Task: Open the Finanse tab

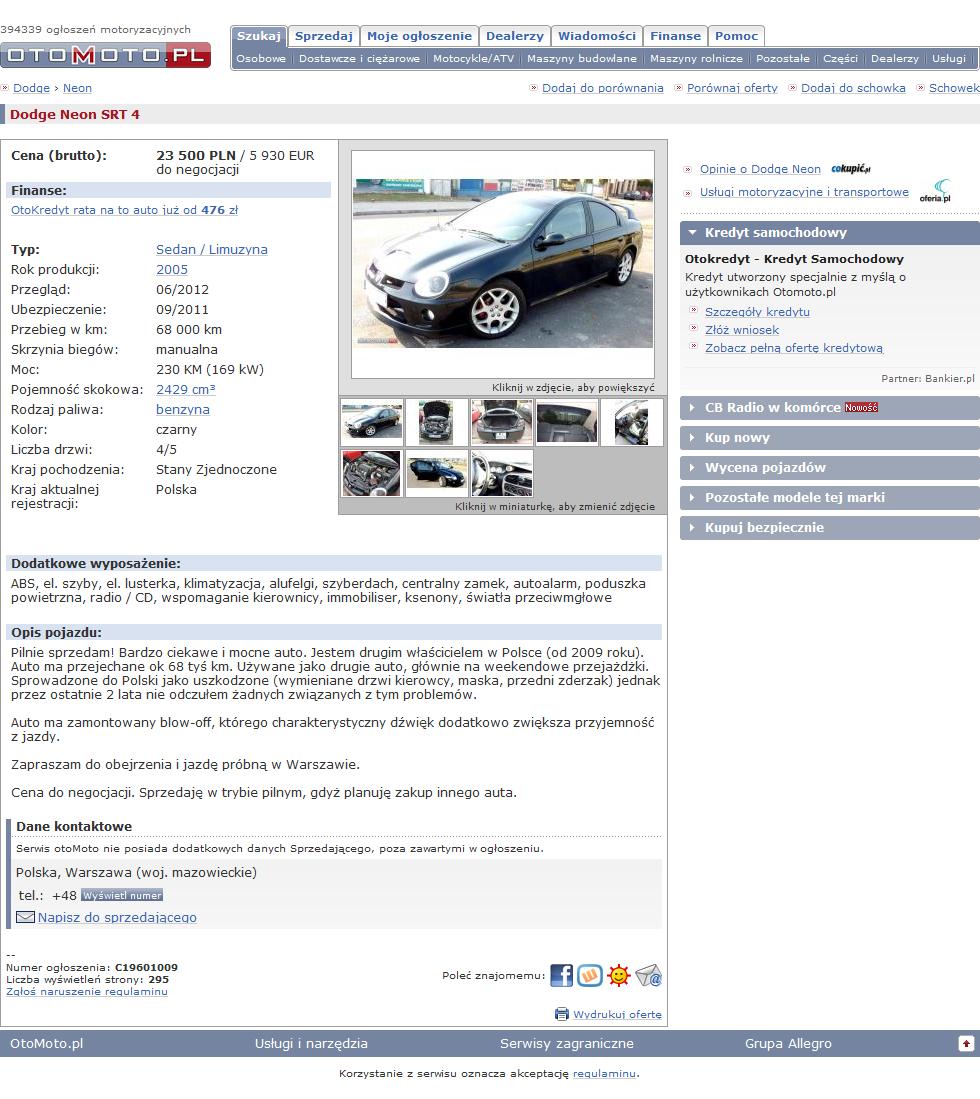Action: [x=675, y=36]
